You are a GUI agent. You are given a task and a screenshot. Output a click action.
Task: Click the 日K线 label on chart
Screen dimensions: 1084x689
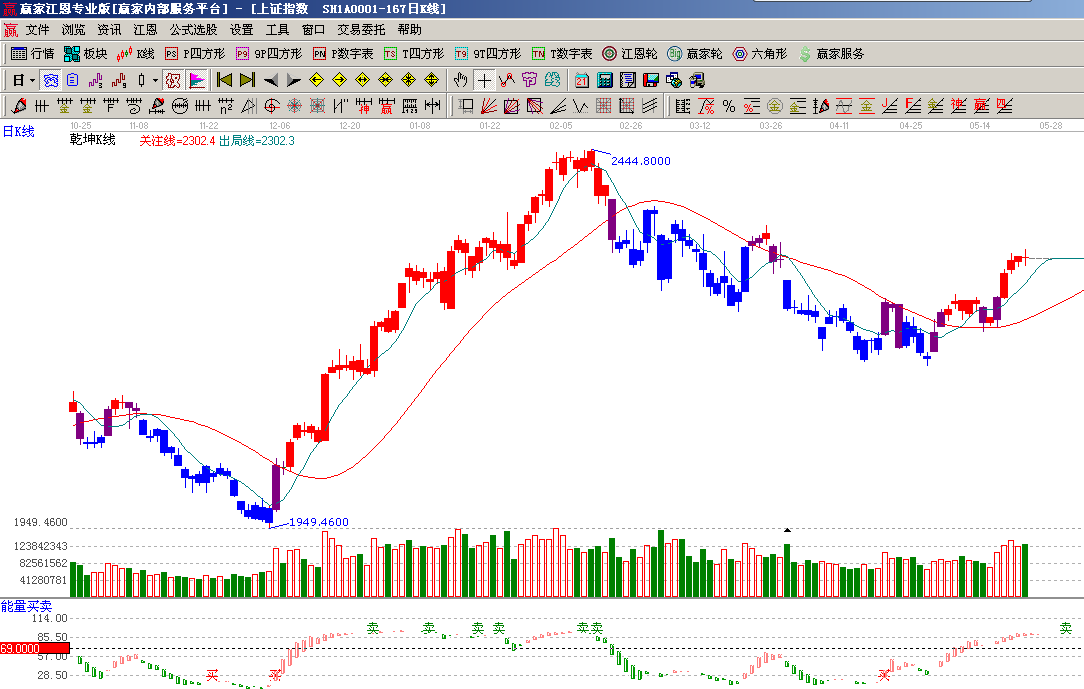[18, 131]
